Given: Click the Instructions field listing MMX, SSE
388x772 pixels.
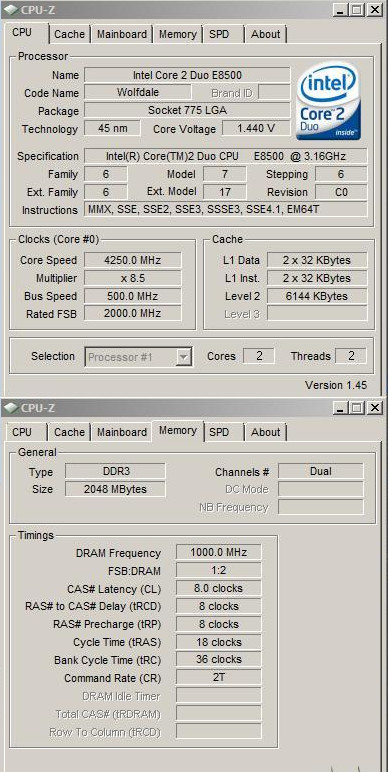Looking at the screenshot, I should pos(226,209).
